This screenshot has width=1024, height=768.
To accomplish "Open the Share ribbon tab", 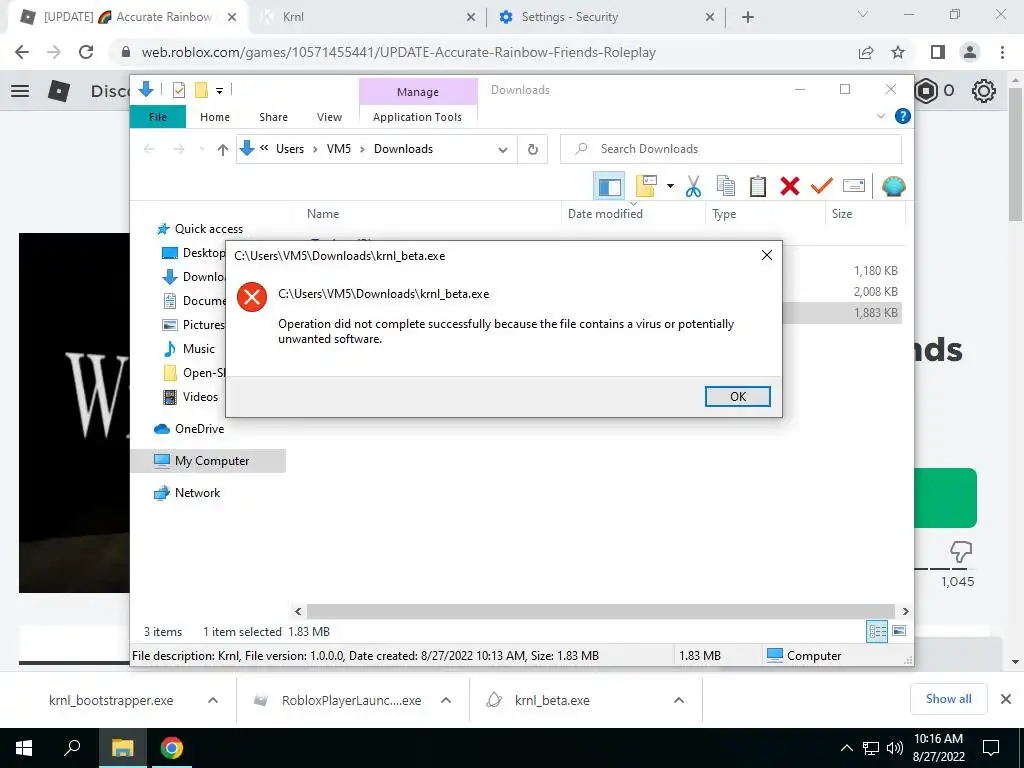I will (273, 117).
